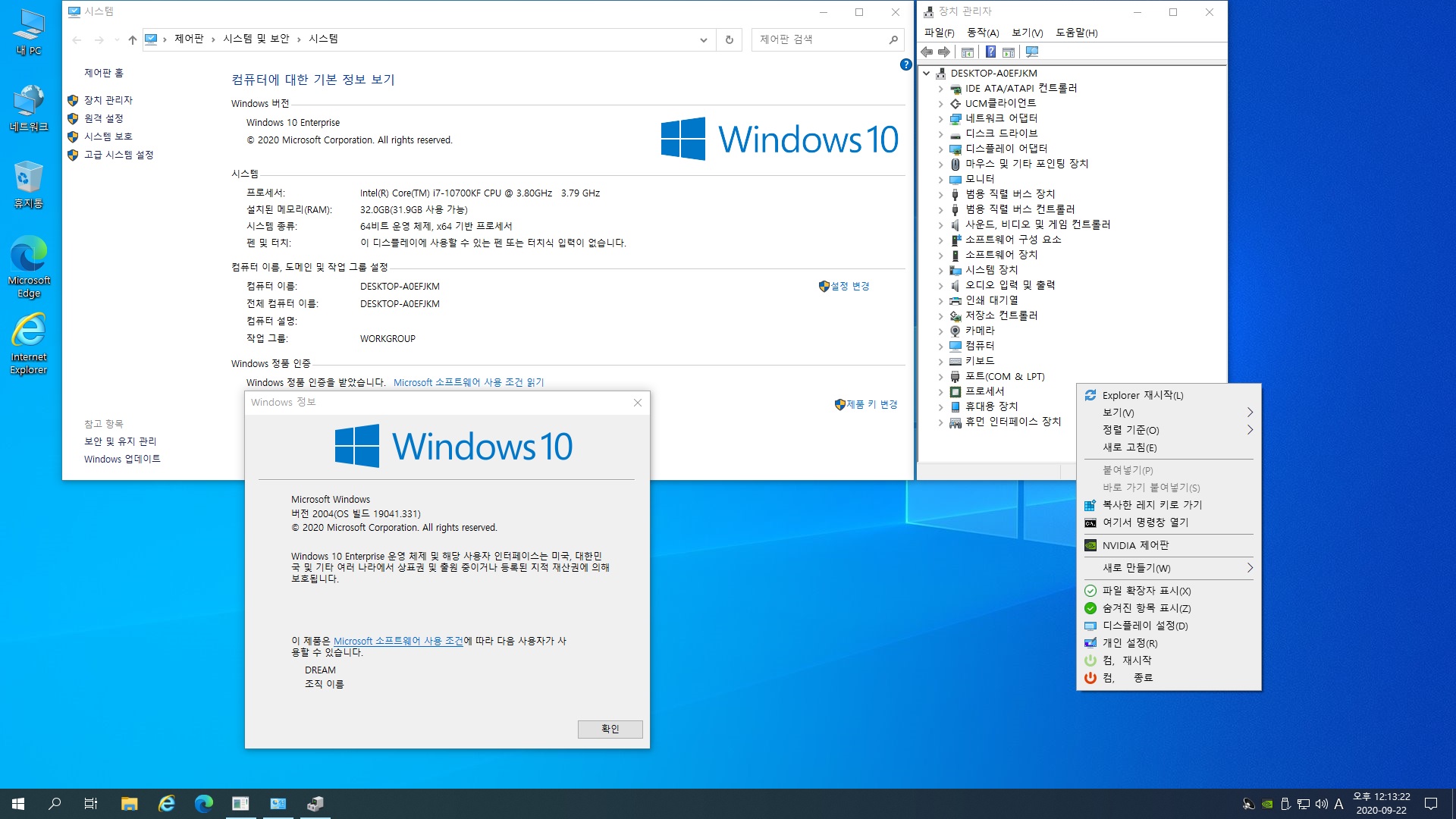
Task: Open 원격 설정 link in sidebar
Action: [103, 118]
